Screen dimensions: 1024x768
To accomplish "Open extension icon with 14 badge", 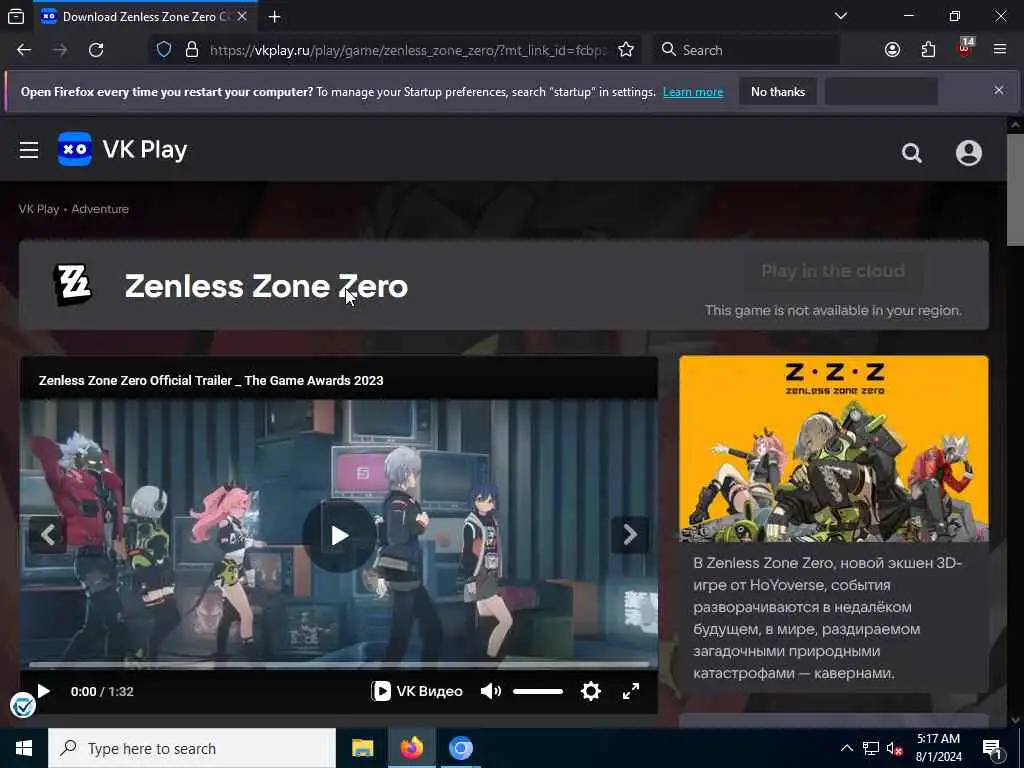I will [965, 48].
